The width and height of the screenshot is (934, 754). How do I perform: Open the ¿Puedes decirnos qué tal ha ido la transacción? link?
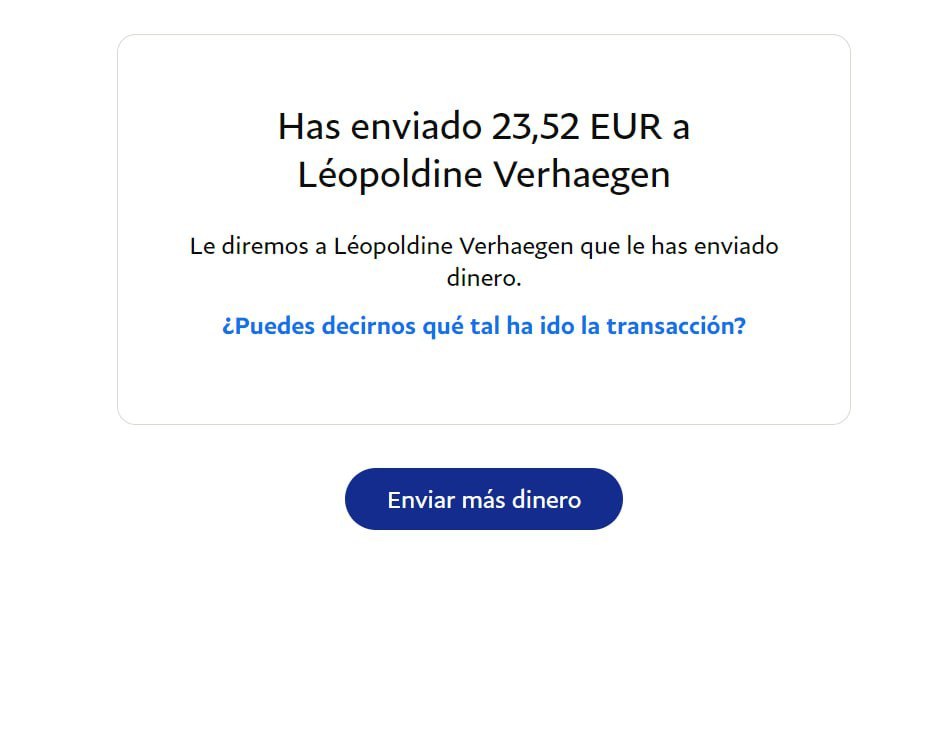484,326
